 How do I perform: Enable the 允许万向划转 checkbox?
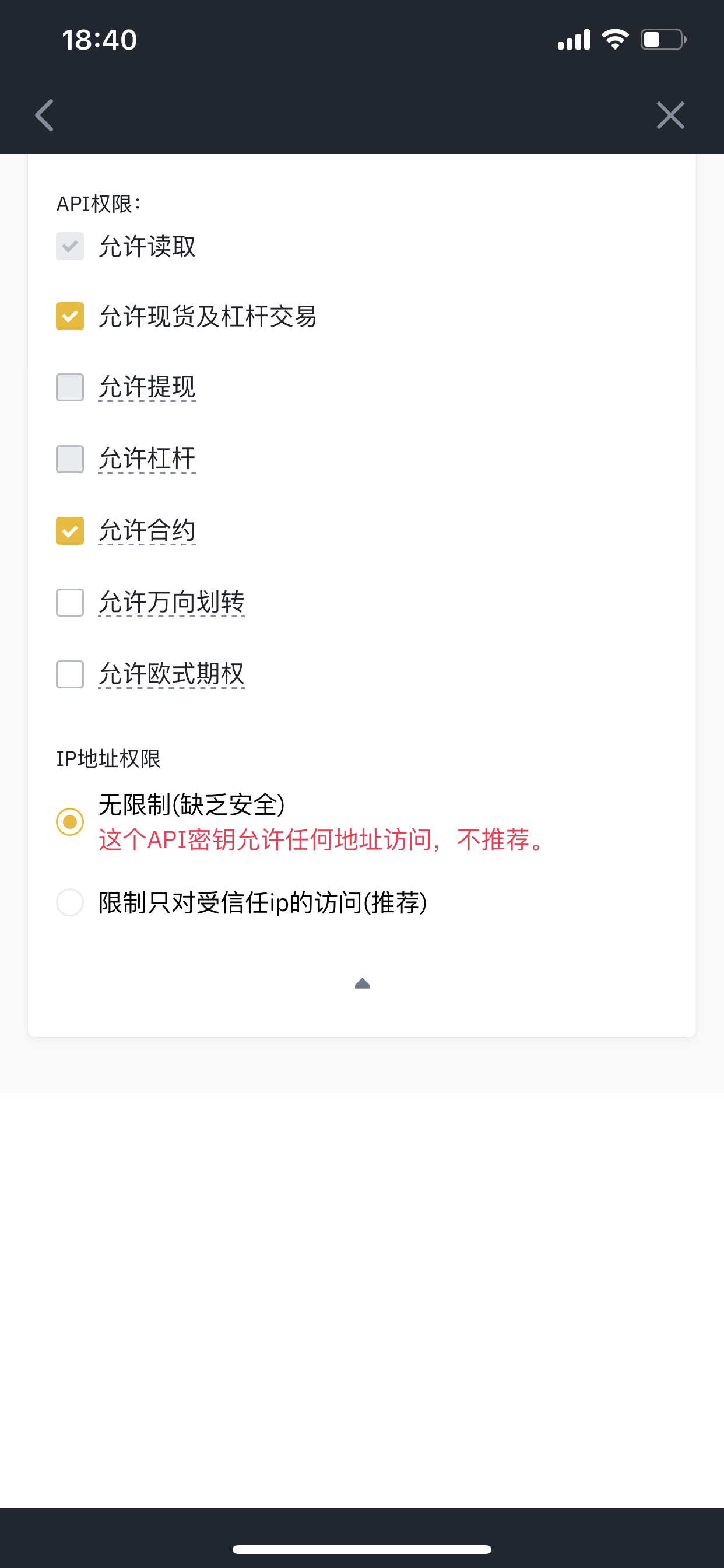pyautogui.click(x=70, y=603)
